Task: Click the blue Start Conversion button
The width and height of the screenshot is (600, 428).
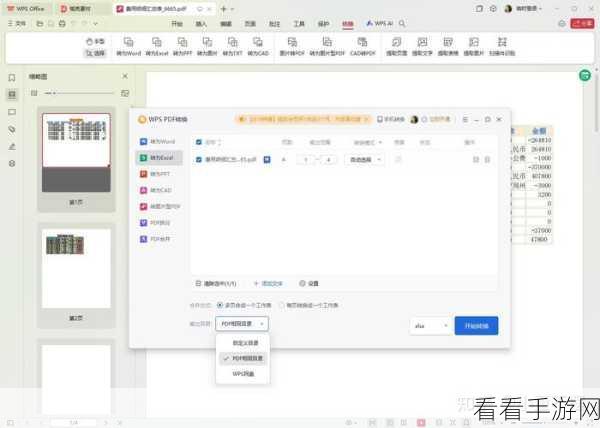Action: click(476, 326)
